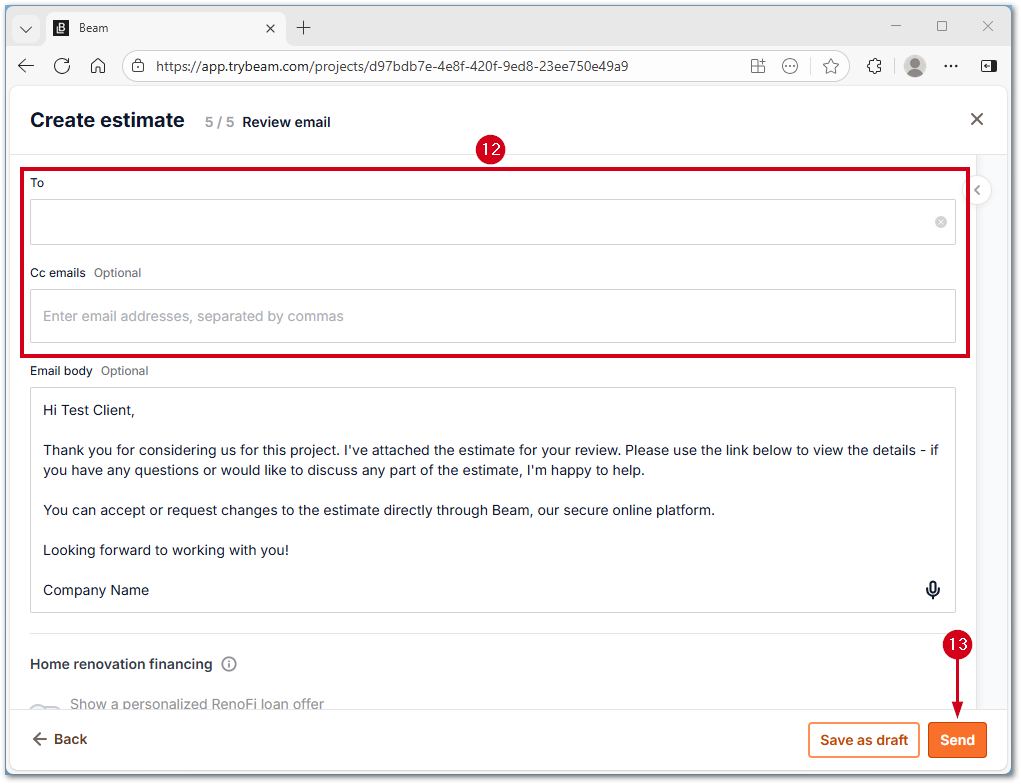1021x784 pixels.
Task: Click inside the Cc emails input field
Action: point(493,316)
